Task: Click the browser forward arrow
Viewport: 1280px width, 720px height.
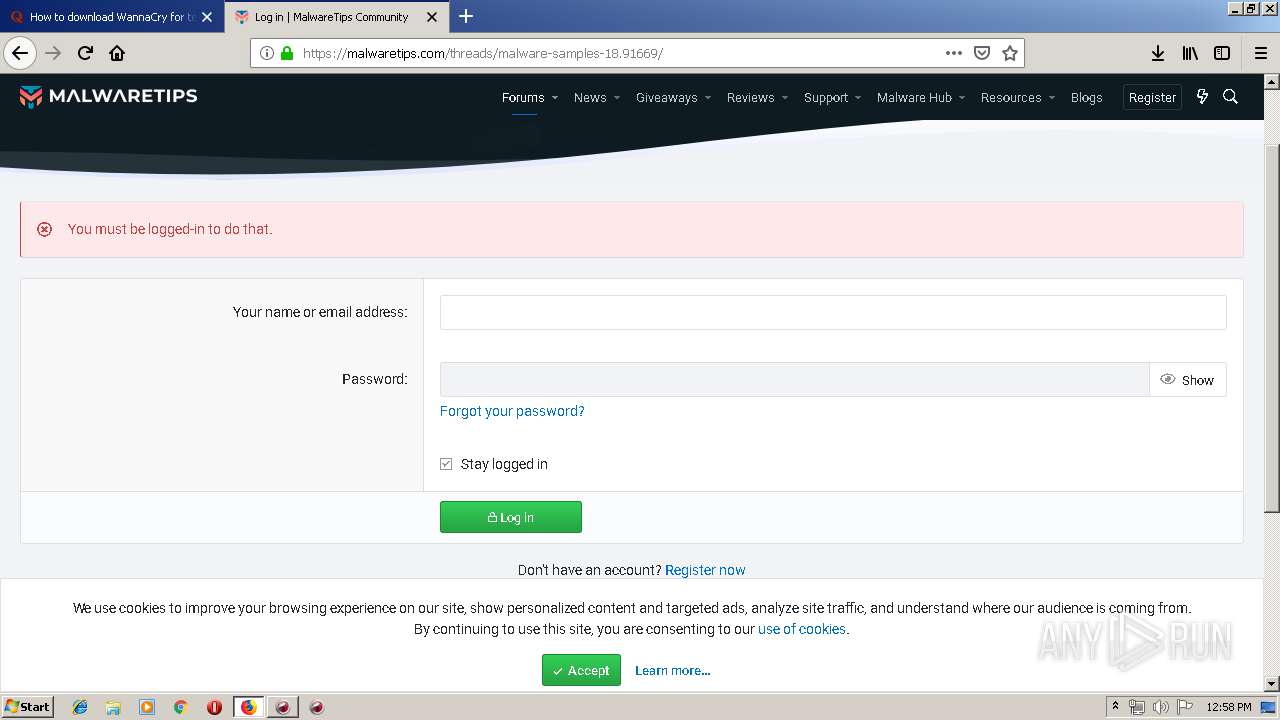Action: 53,53
